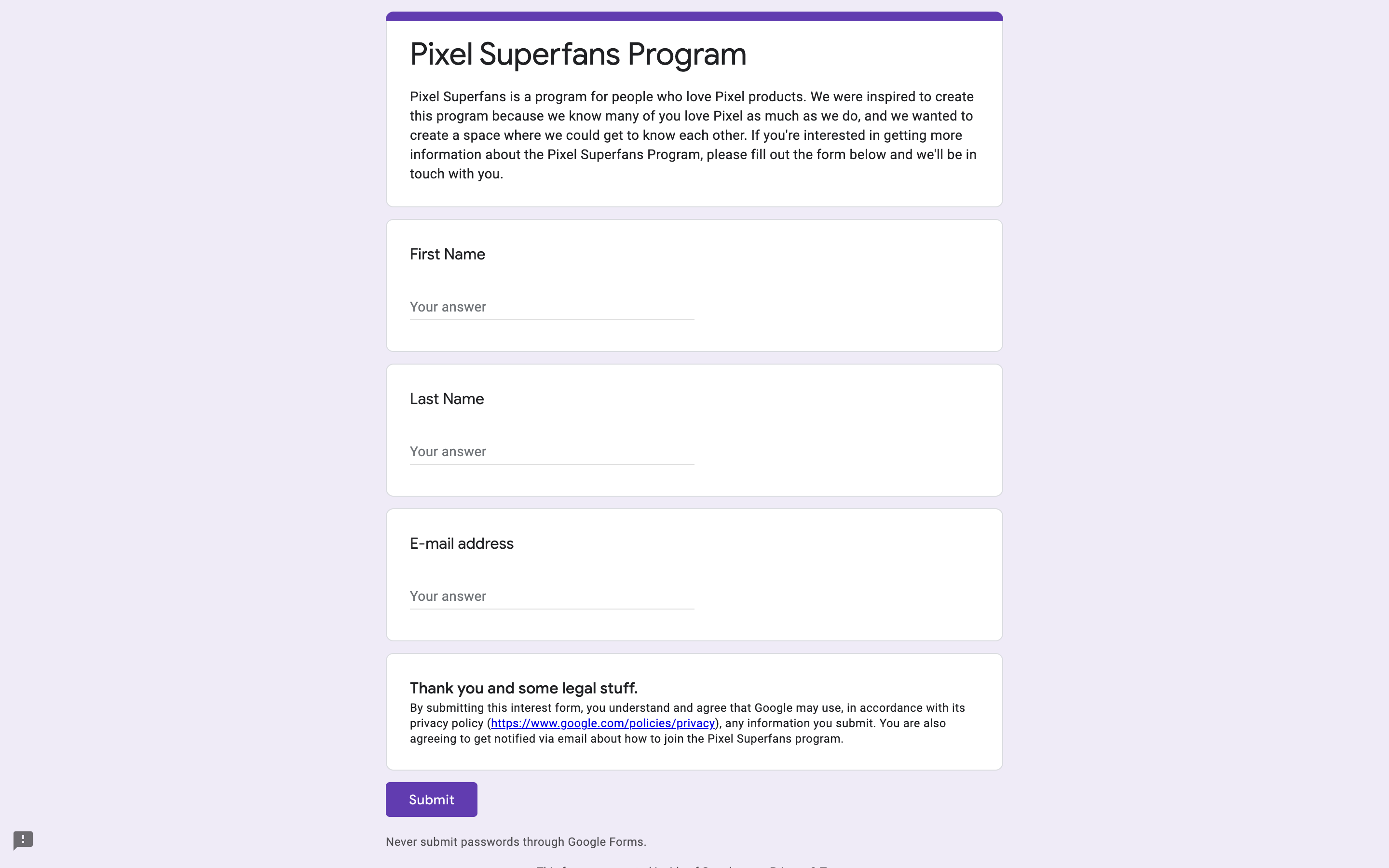The width and height of the screenshot is (1389, 868).
Task: Click the First Name question label
Action: 447,254
